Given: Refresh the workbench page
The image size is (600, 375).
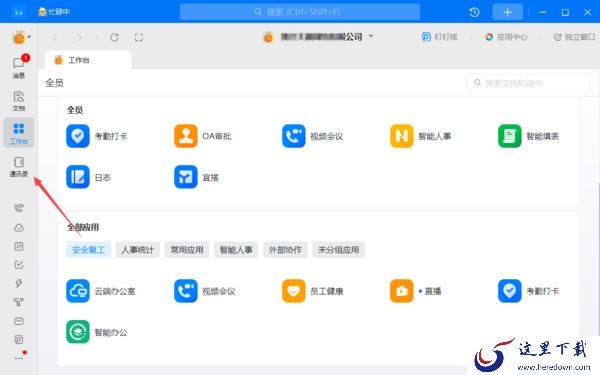Looking at the screenshot, I should (114, 37).
